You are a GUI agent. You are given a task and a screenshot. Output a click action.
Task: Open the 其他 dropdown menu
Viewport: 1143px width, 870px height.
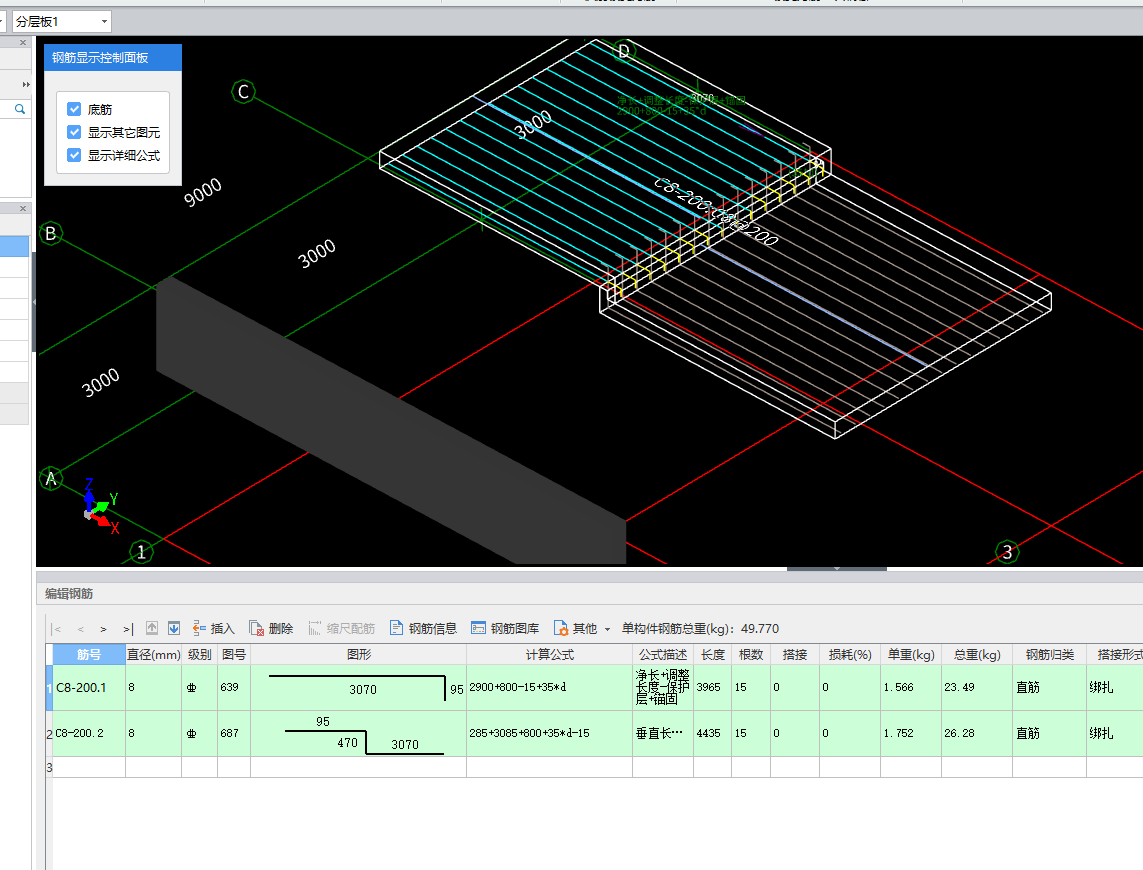[582, 629]
